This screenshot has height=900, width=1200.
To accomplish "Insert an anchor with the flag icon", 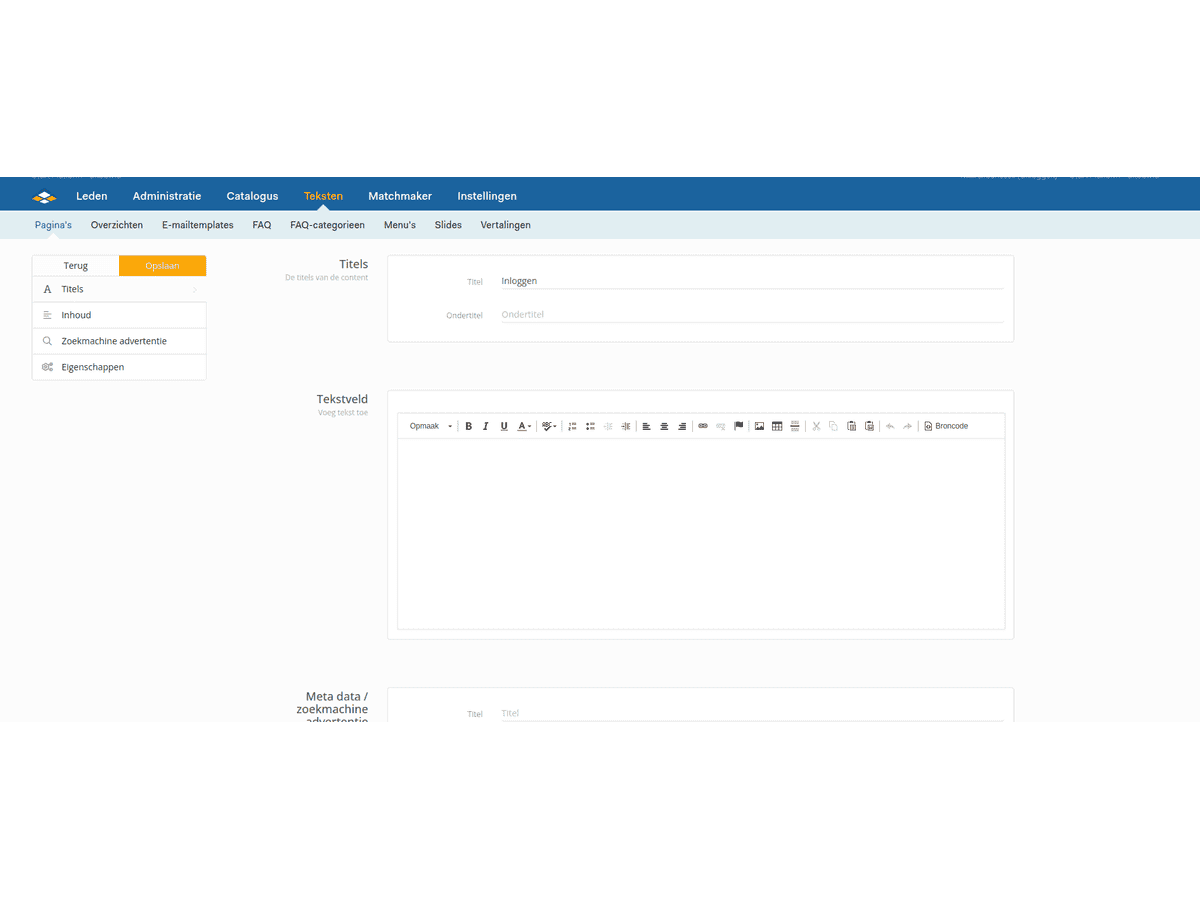I will 739,426.
